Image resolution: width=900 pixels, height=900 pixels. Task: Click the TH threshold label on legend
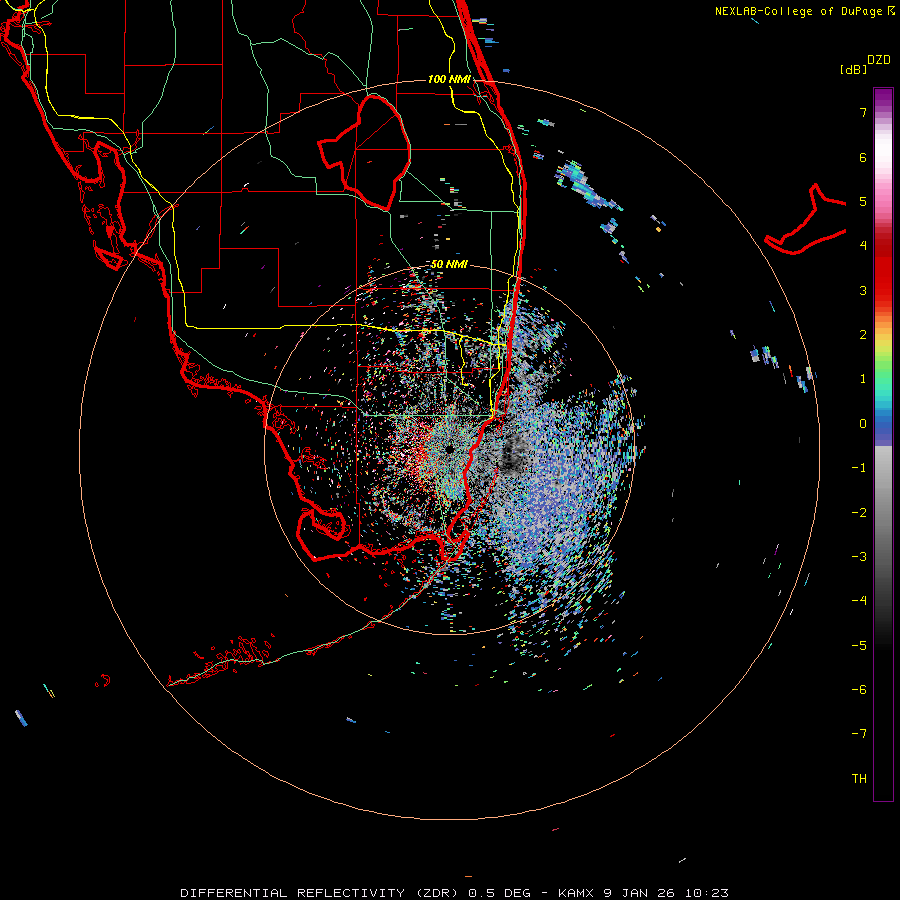(859, 778)
